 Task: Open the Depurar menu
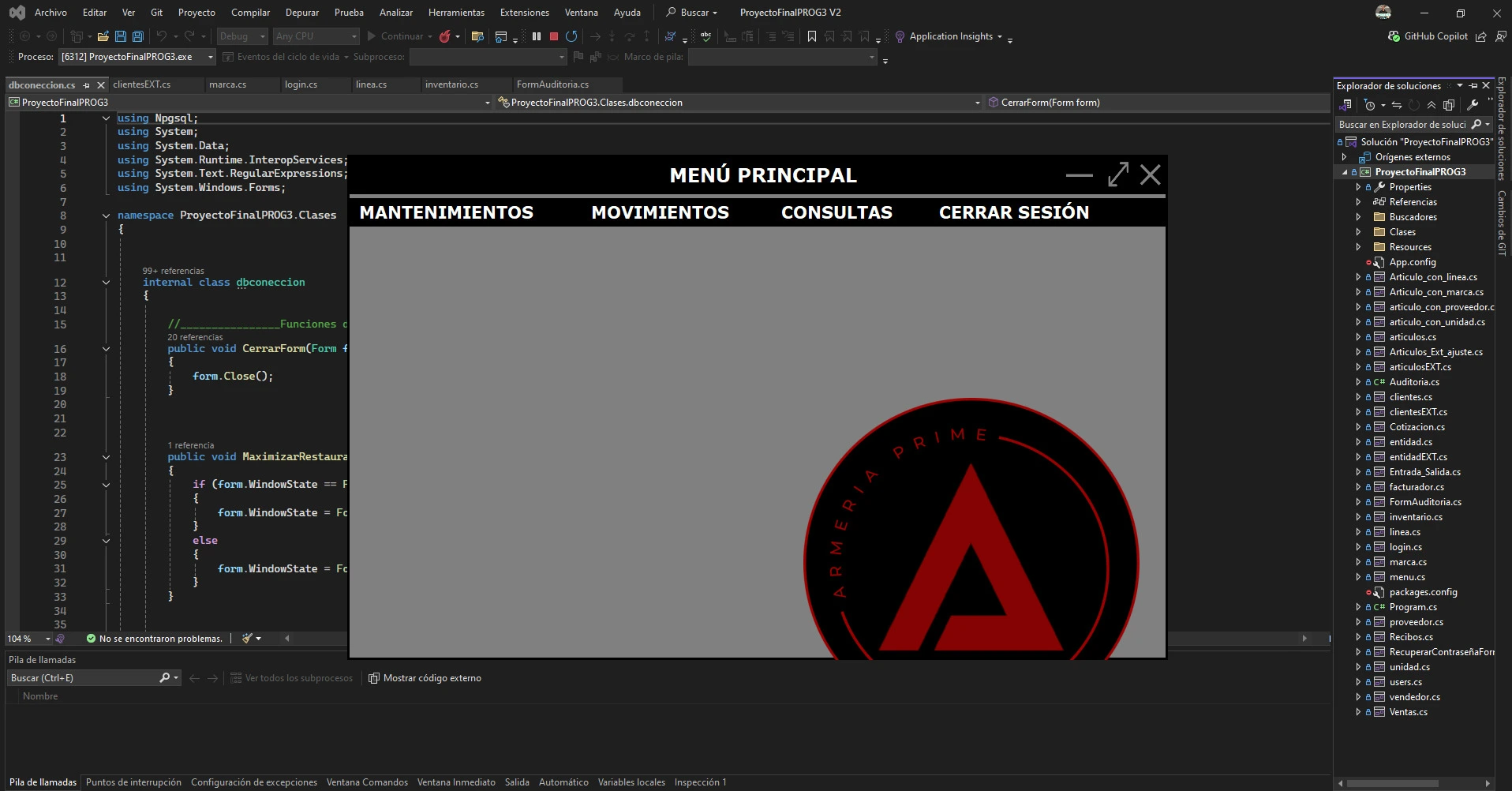301,13
